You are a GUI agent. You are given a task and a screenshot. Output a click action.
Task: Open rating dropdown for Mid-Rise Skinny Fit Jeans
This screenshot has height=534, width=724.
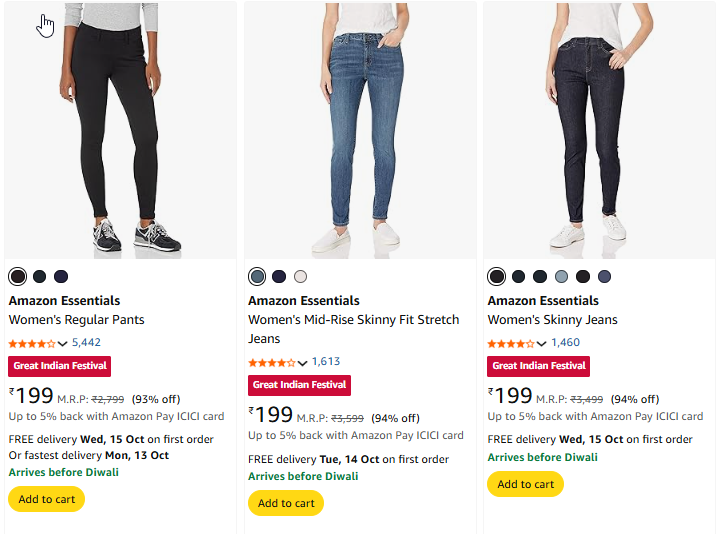pyautogui.click(x=303, y=363)
